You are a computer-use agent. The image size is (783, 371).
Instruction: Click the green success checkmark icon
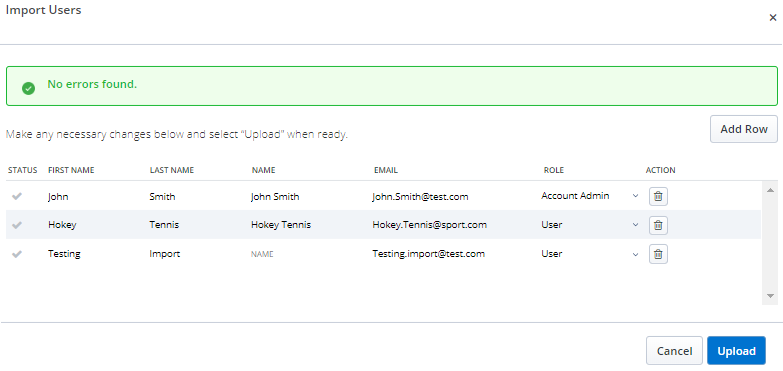click(28, 88)
